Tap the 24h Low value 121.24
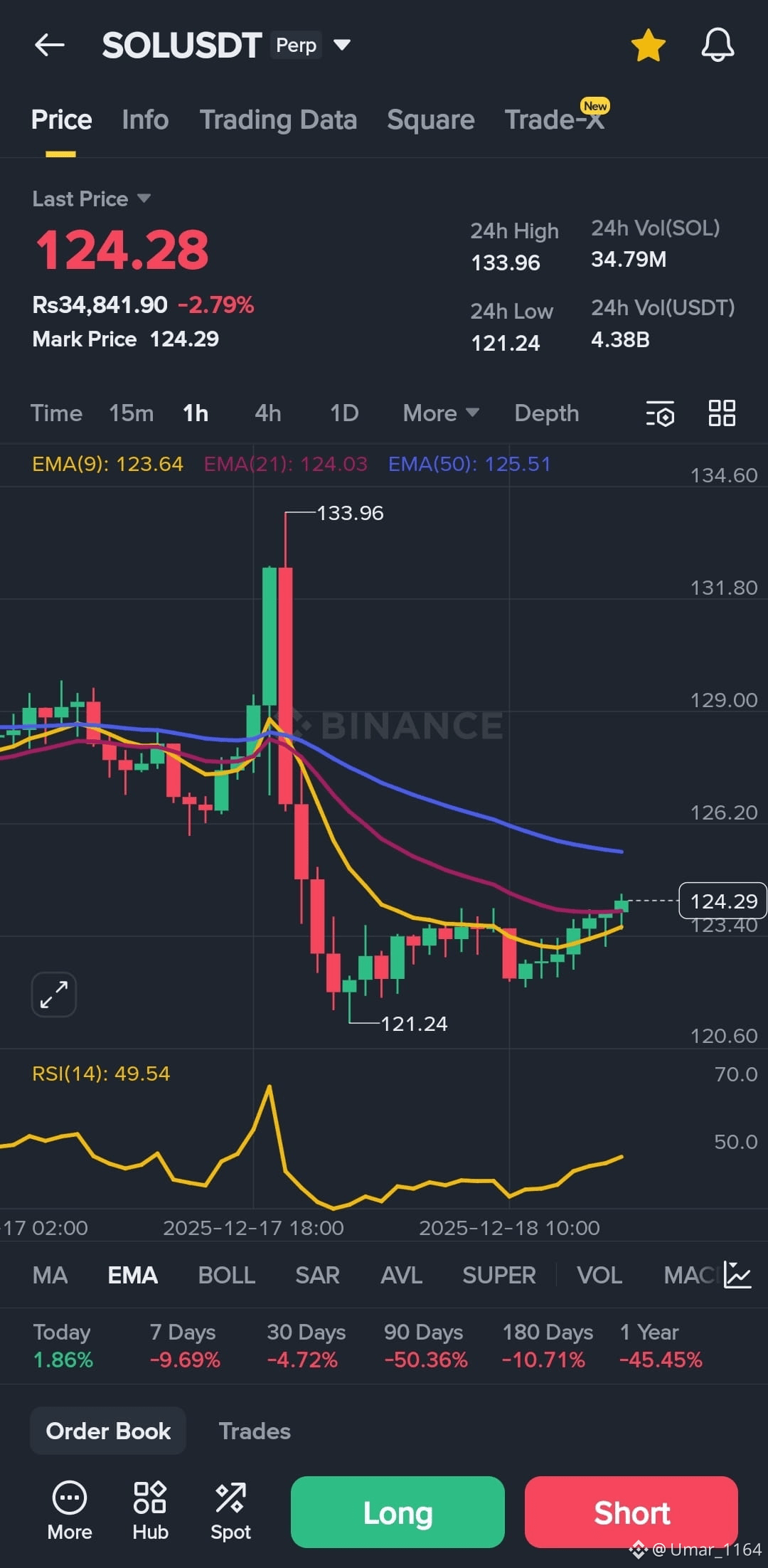 click(x=506, y=343)
